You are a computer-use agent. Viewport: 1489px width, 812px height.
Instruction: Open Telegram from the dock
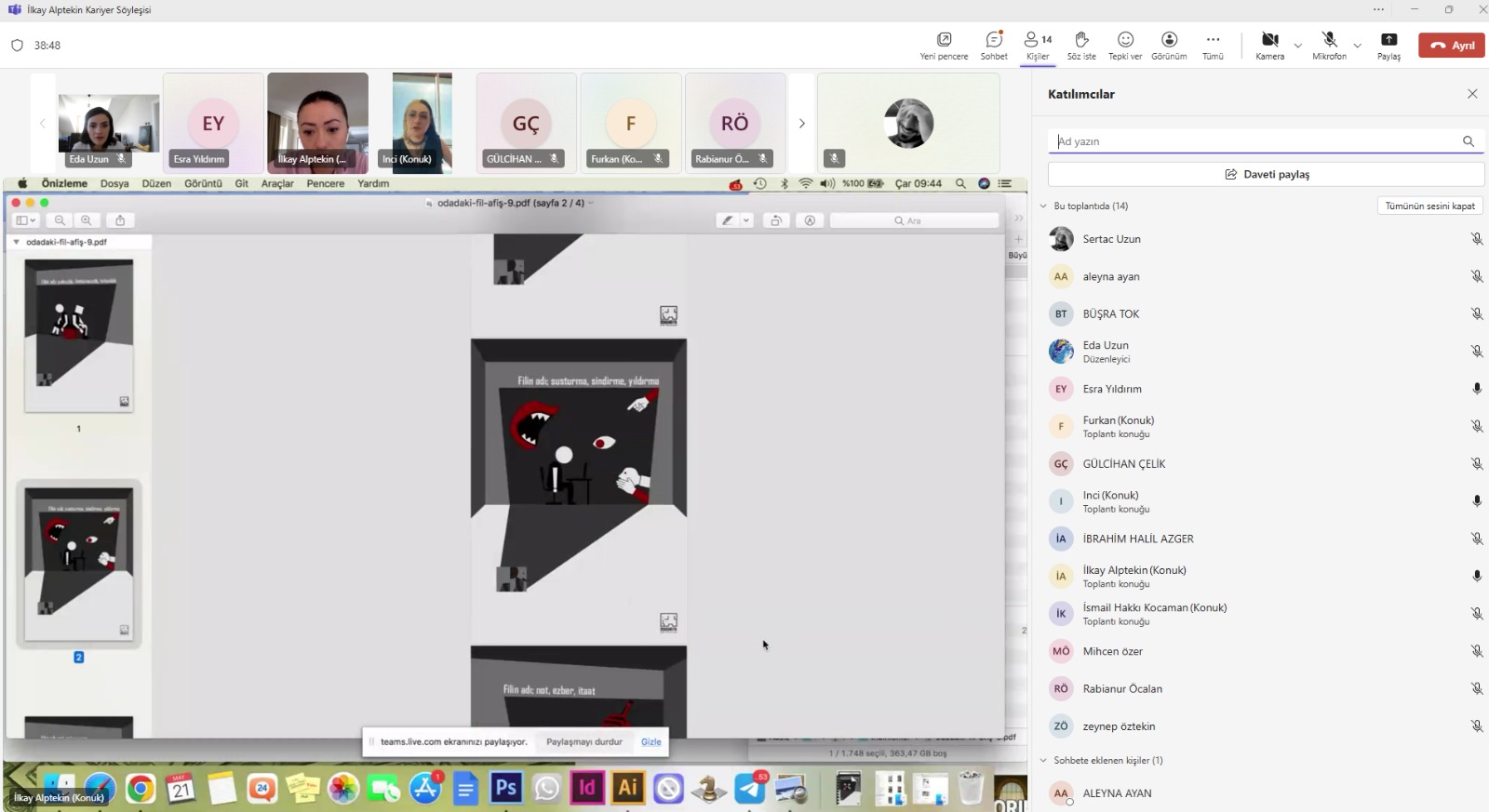(x=751, y=789)
